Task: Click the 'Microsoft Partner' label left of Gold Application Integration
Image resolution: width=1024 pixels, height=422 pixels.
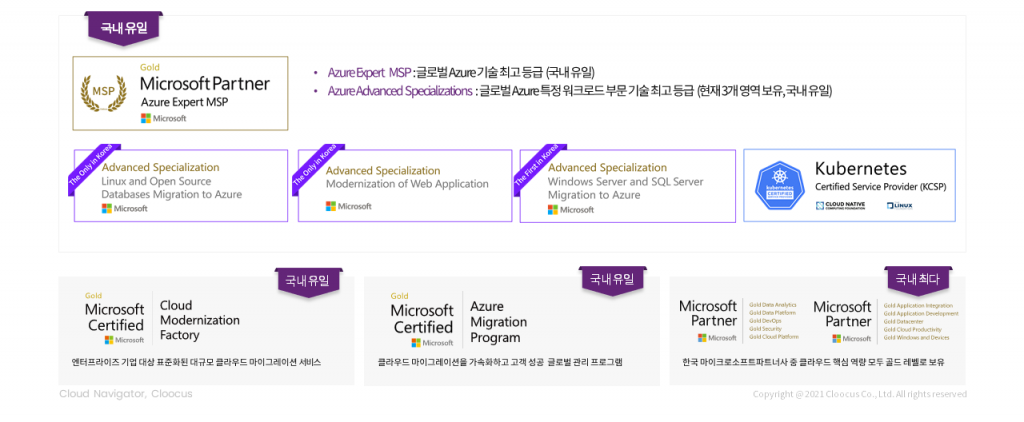Action: coord(842,314)
